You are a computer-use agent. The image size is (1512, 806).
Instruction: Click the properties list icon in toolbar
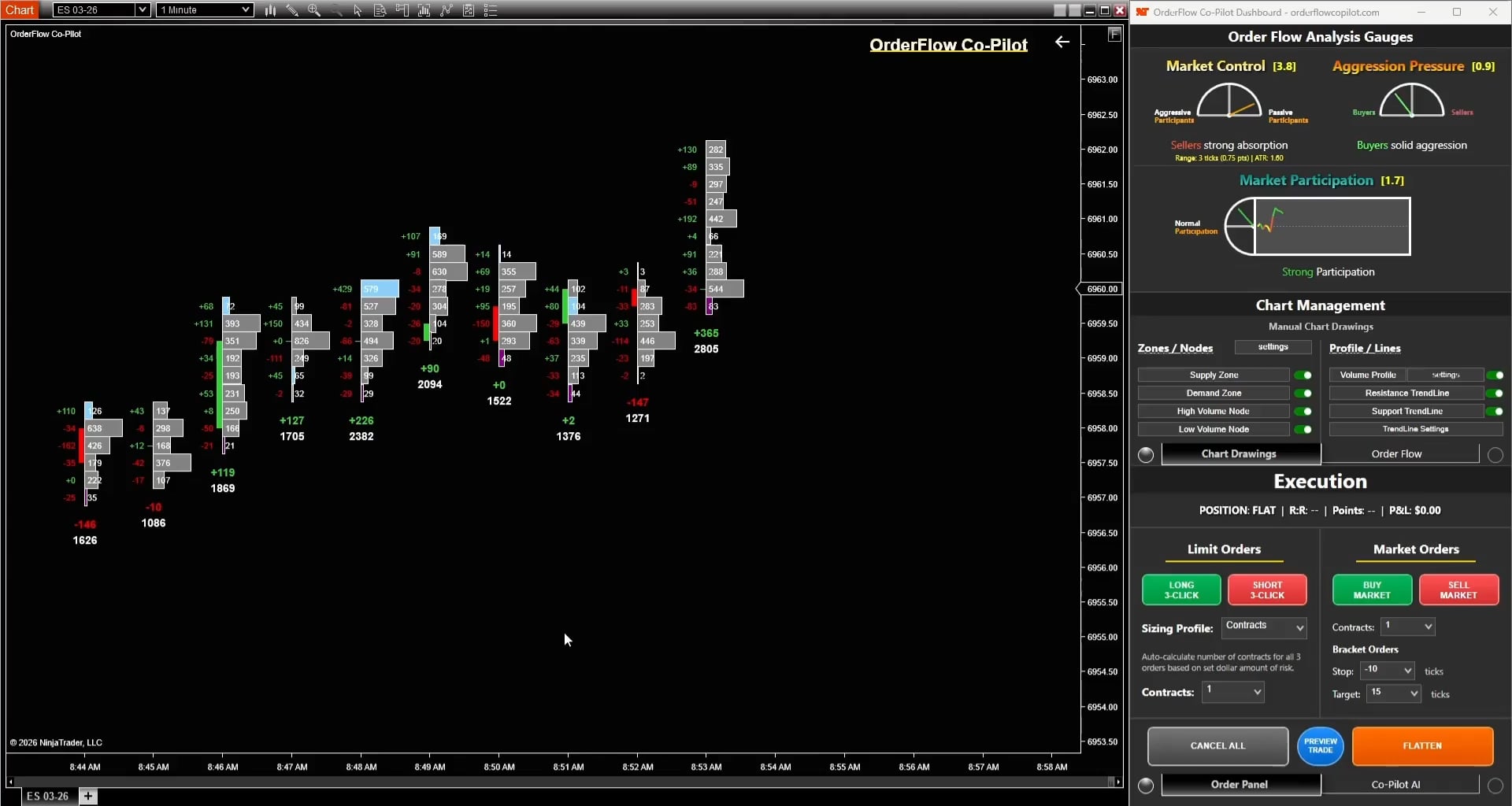[491, 10]
